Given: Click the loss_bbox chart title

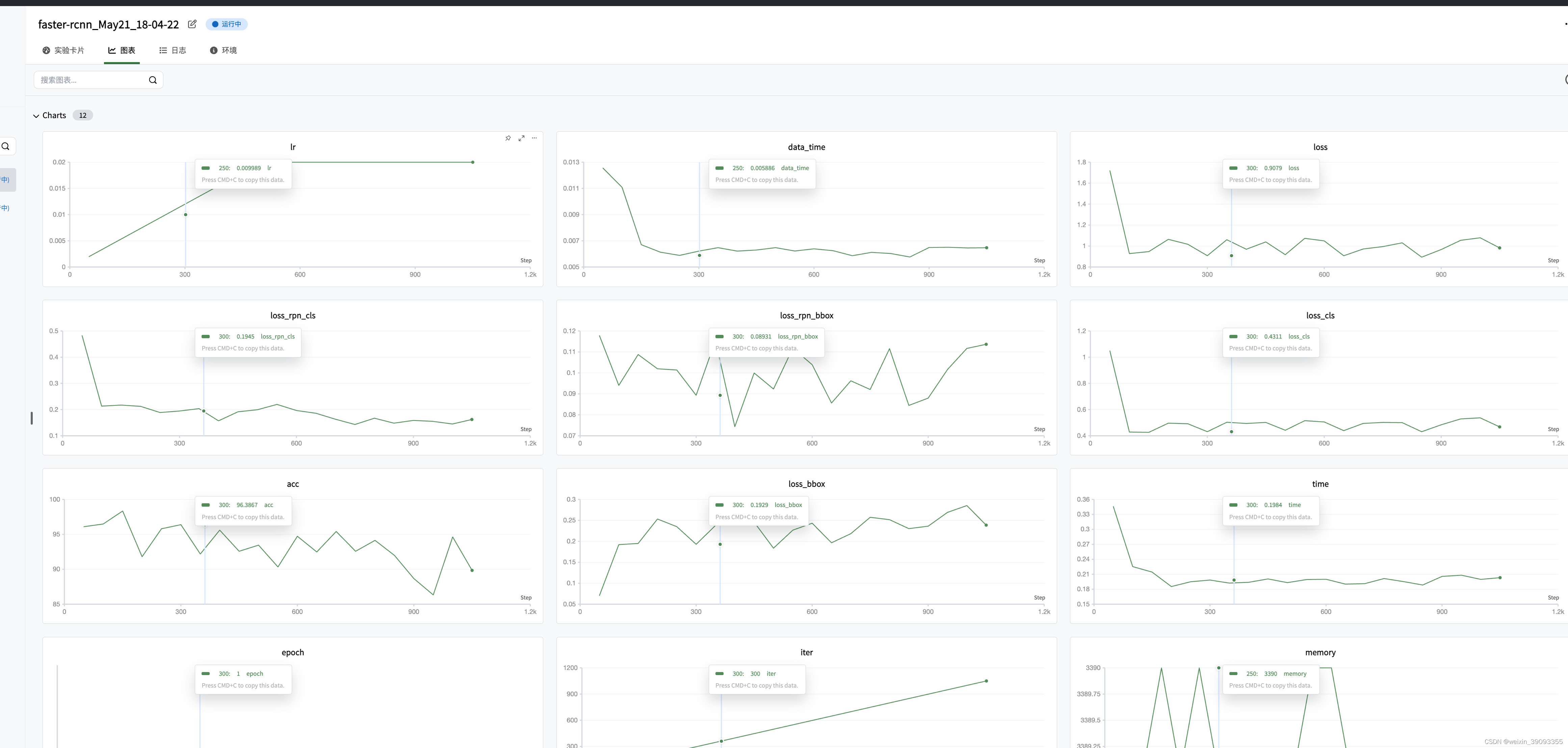Looking at the screenshot, I should [807, 484].
